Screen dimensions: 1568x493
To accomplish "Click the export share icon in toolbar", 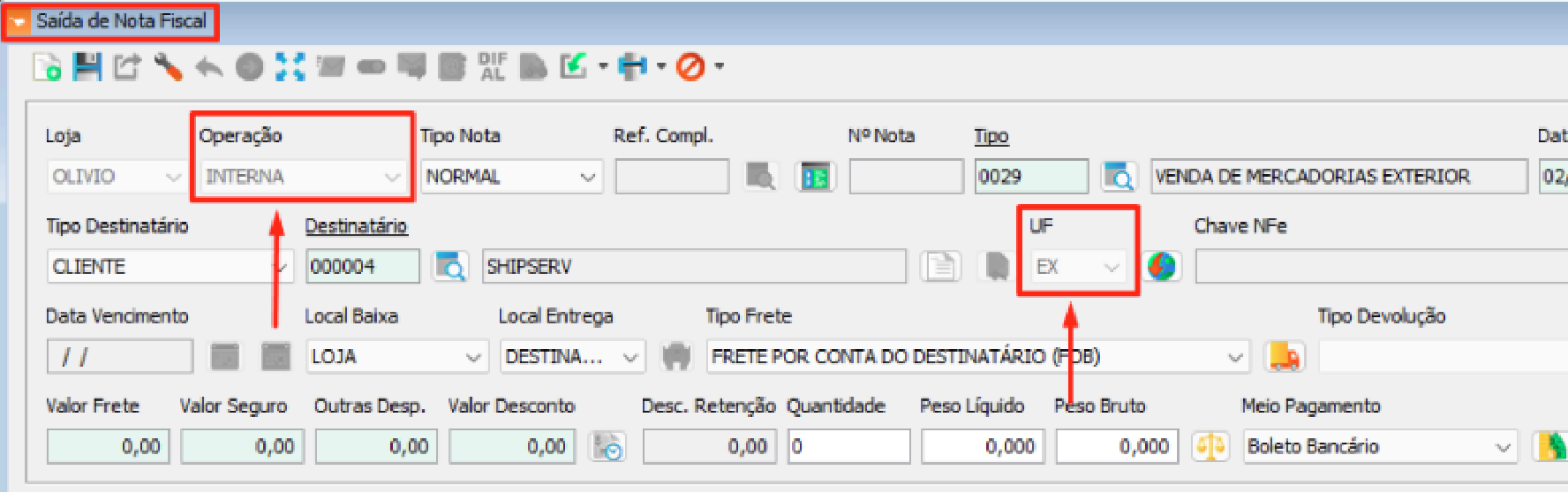I will coord(127,67).
